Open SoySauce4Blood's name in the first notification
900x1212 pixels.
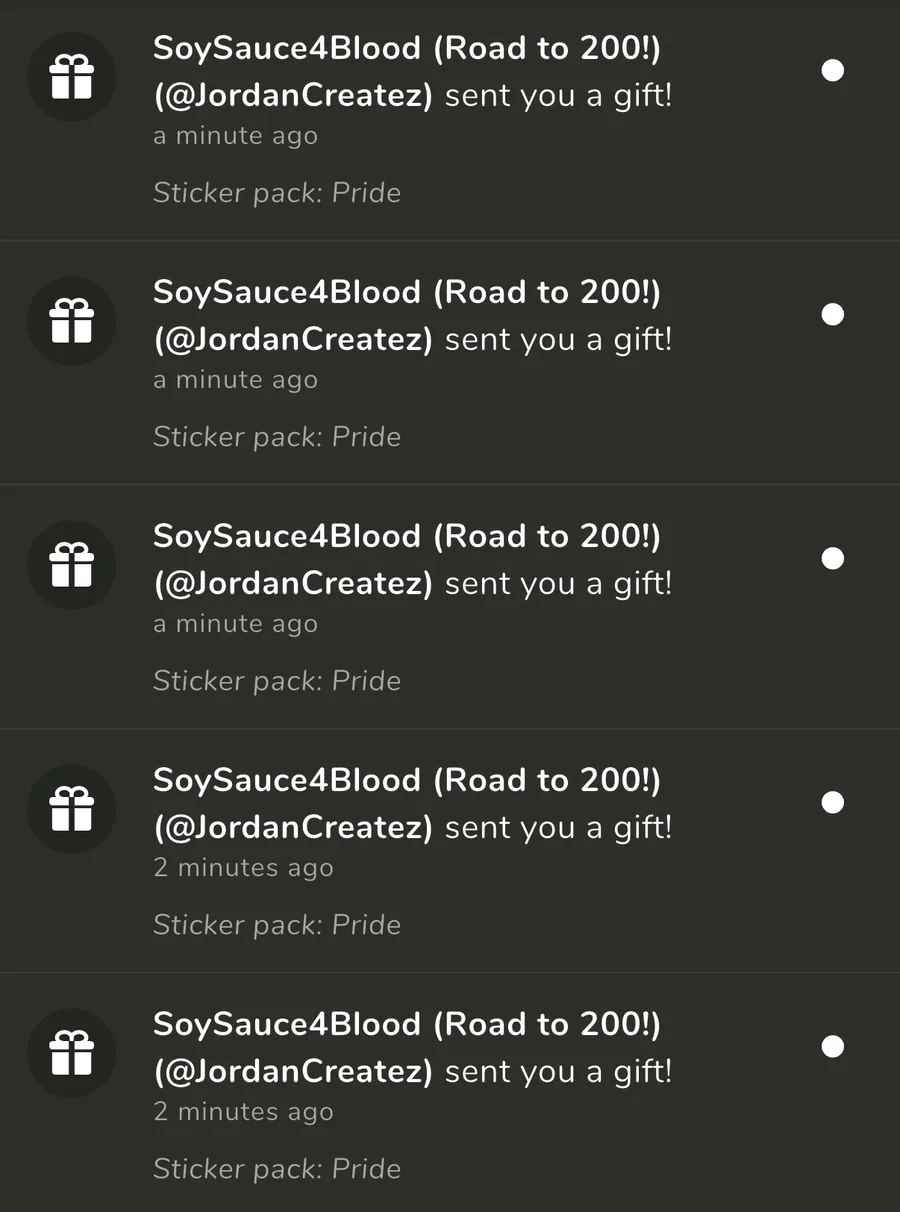click(287, 48)
